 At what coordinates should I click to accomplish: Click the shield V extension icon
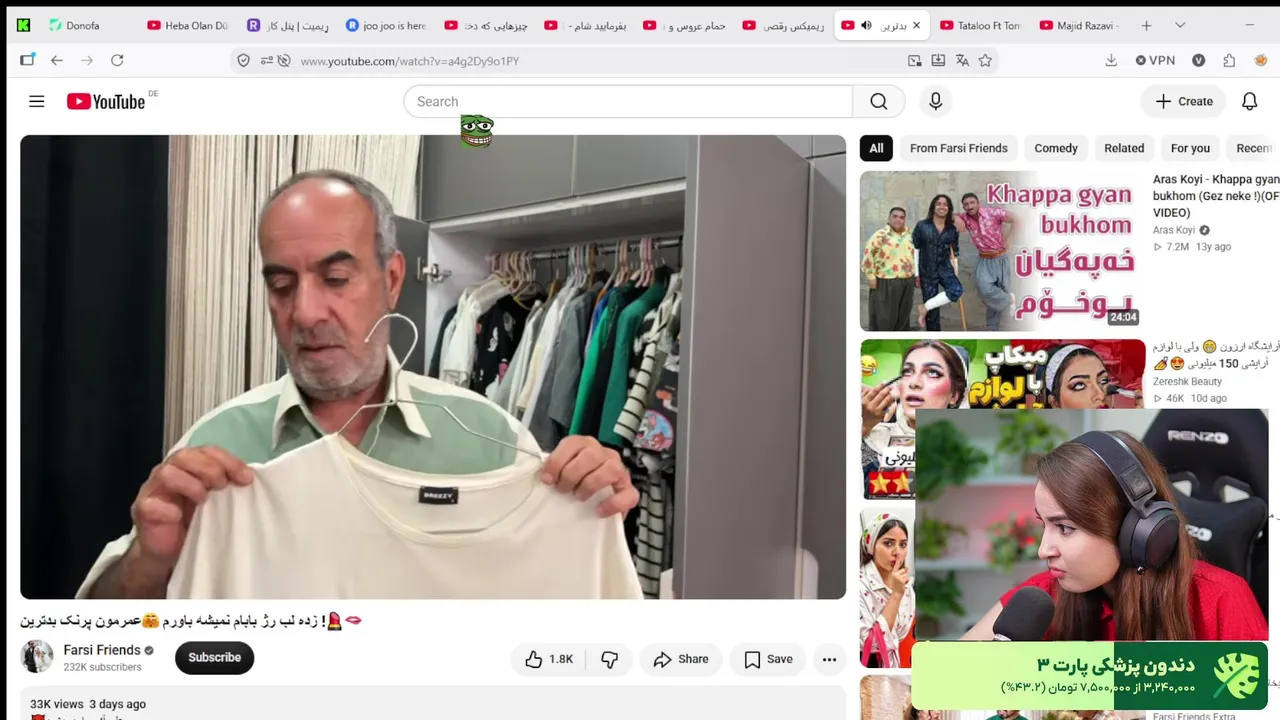point(1198,61)
